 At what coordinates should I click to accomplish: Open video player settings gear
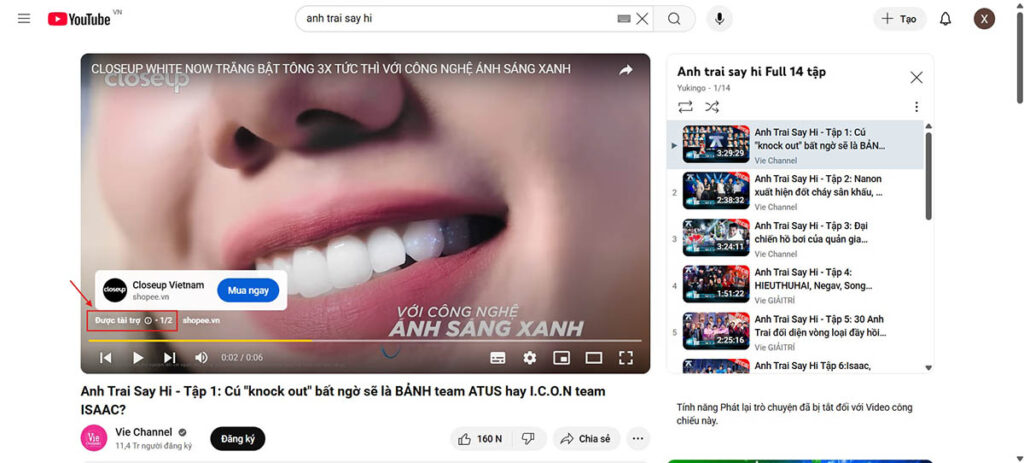click(529, 358)
